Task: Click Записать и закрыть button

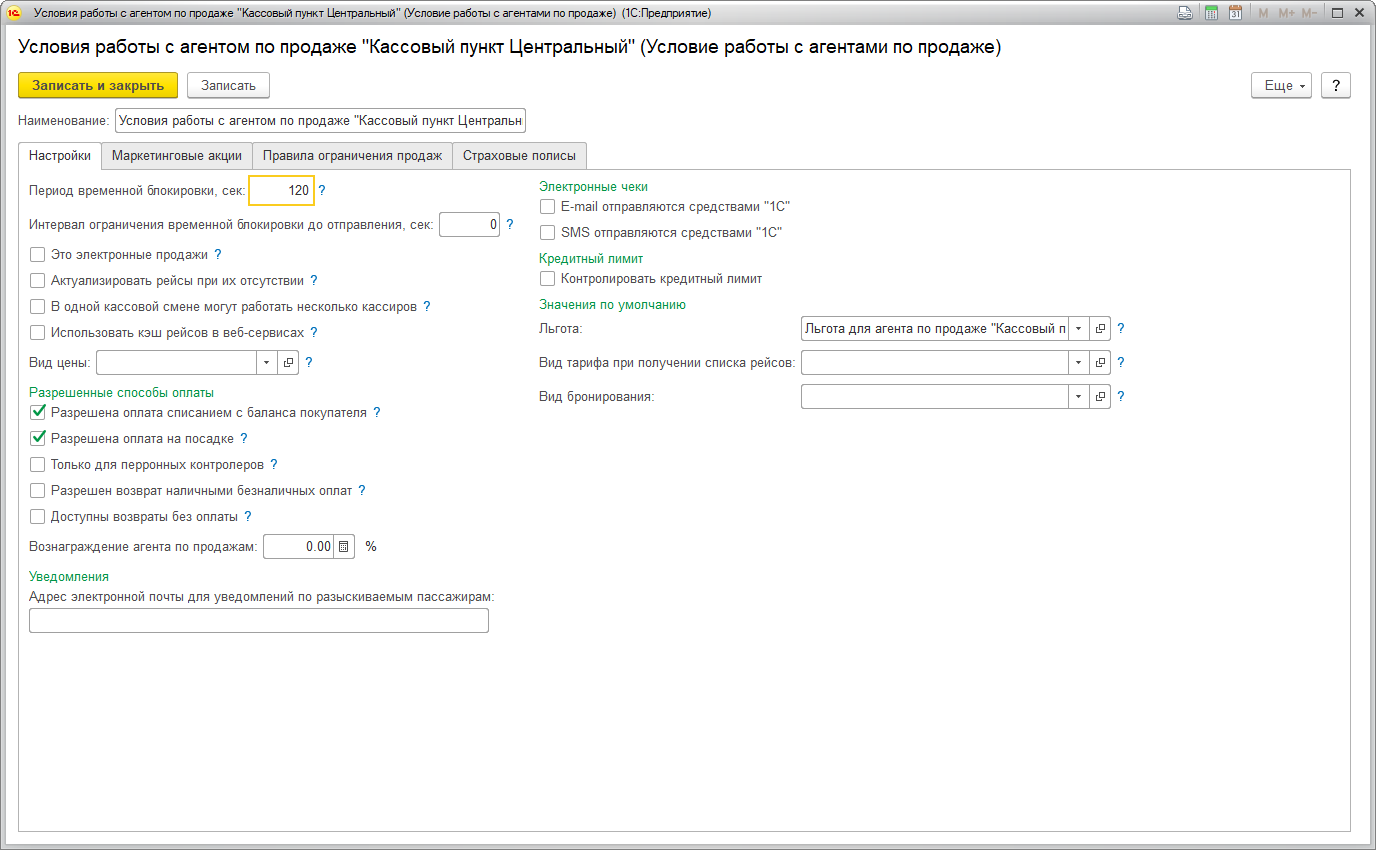Action: [x=98, y=86]
